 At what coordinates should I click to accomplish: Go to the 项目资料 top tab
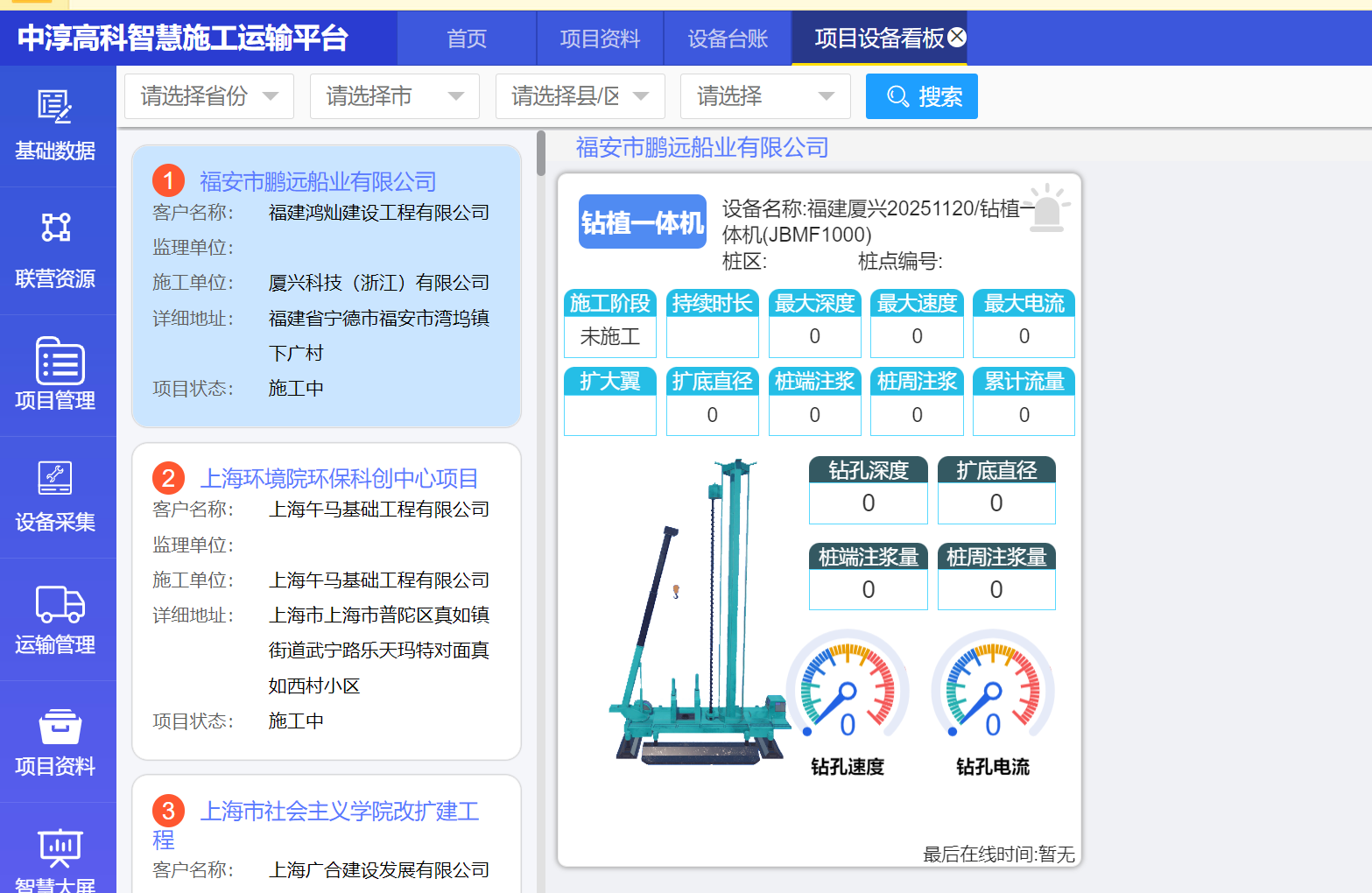pos(600,39)
